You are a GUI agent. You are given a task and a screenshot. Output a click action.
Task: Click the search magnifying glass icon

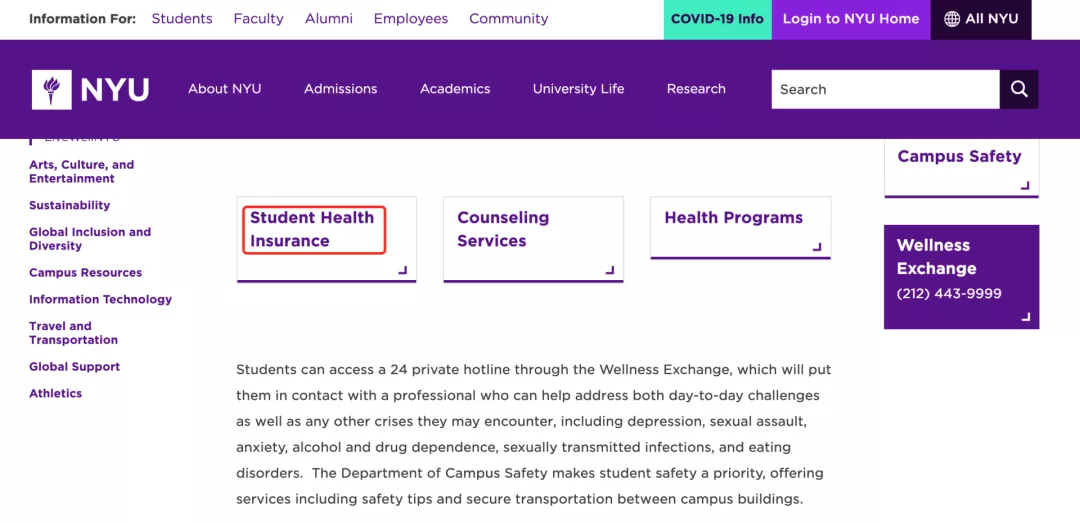[1019, 89]
